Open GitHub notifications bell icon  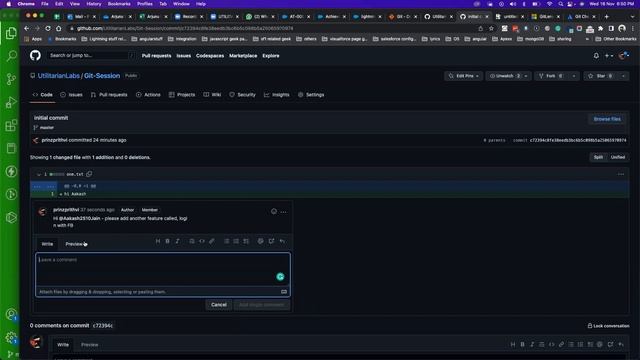(x=596, y=56)
